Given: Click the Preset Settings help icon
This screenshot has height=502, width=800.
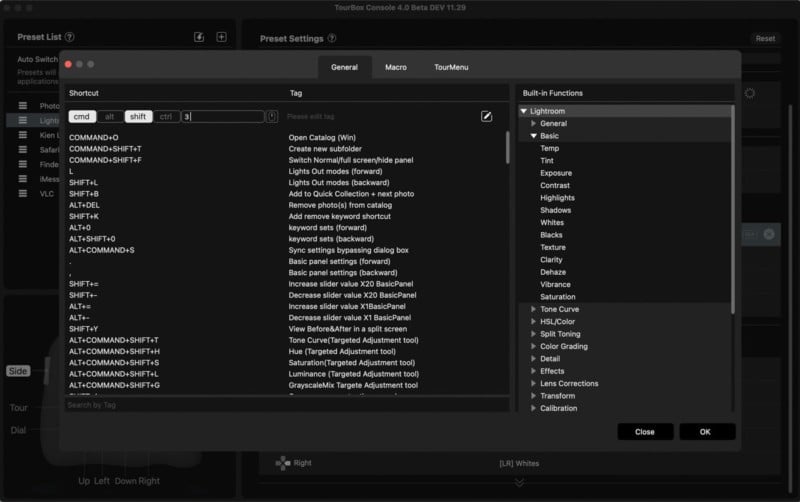Looking at the screenshot, I should click(x=332, y=38).
